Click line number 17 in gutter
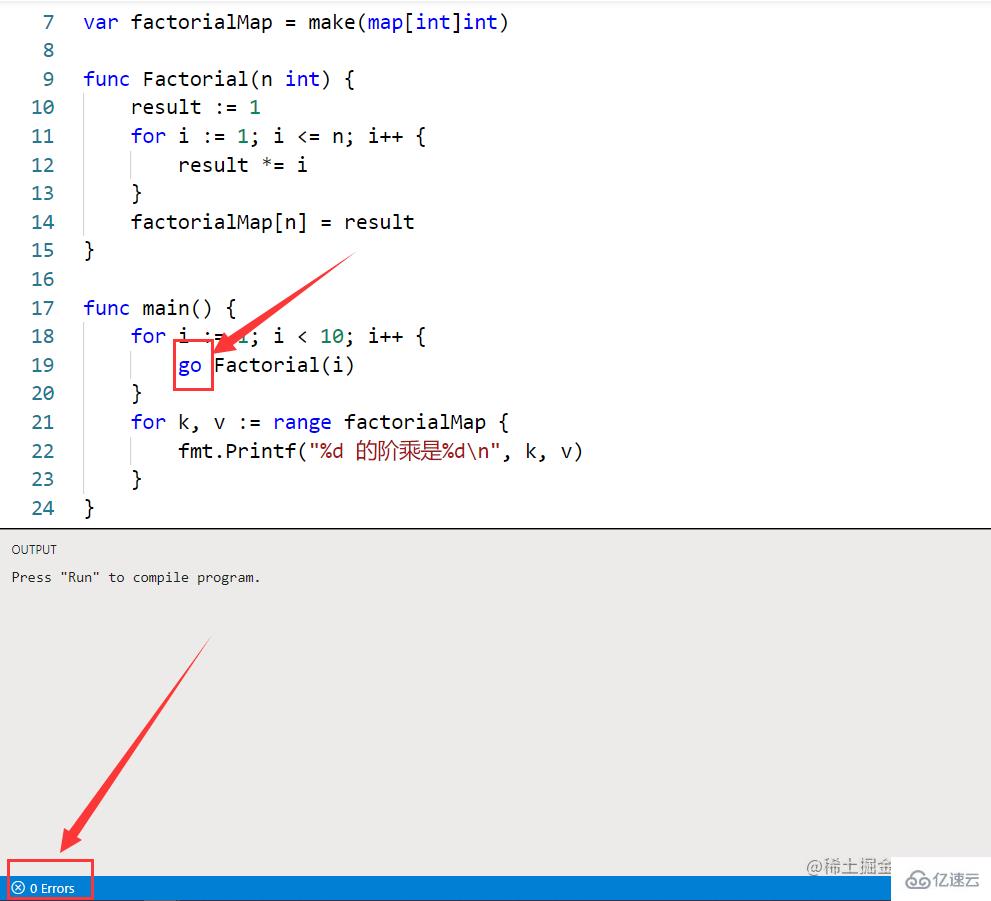This screenshot has width=991, height=901. pos(43,308)
